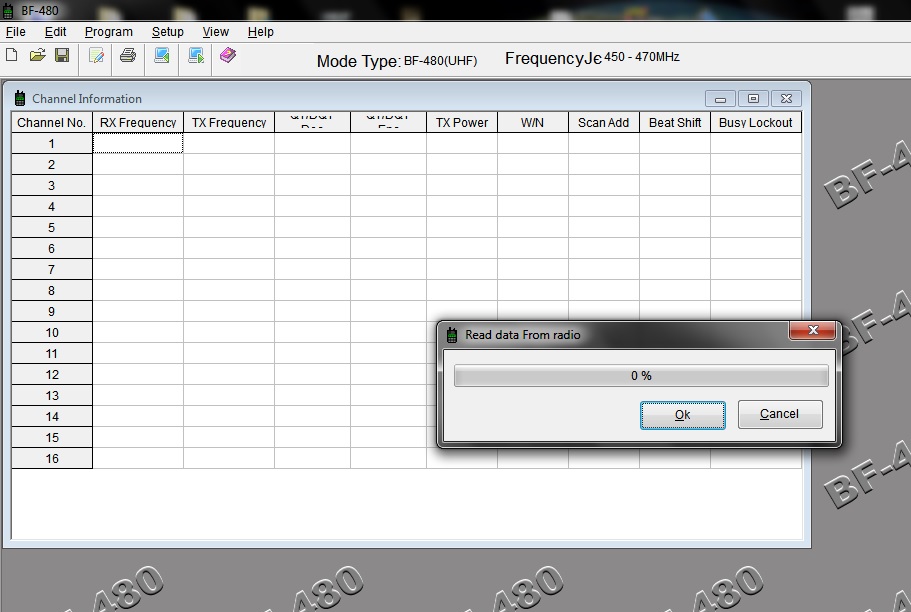Click the TX Frequency column header
911x612 pixels.
(x=229, y=123)
